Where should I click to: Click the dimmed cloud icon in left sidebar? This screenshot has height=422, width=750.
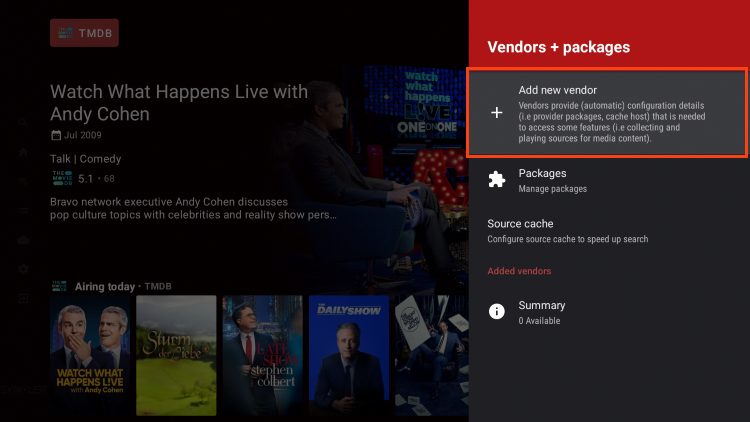coord(23,240)
